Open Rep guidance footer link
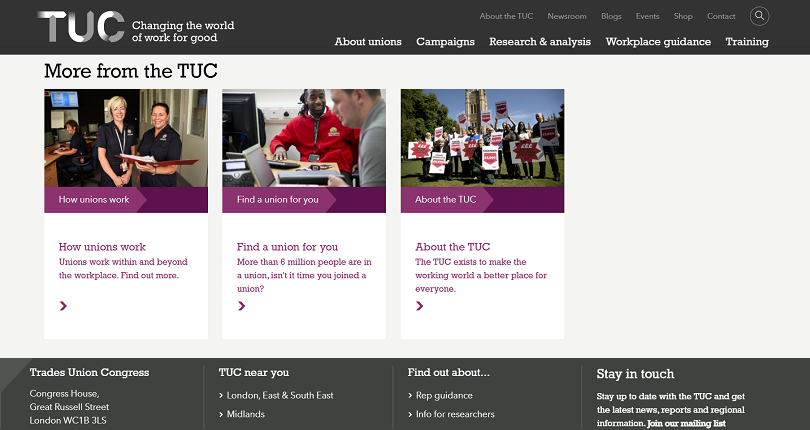810x430 pixels. tap(444, 395)
